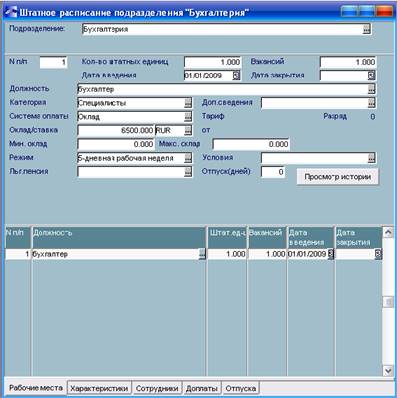
Task: Switch to the Характеристики tab
Action: [99, 389]
